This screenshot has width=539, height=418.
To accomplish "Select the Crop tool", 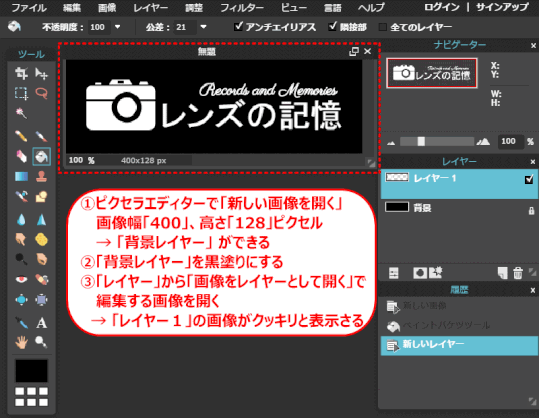I will (21, 73).
